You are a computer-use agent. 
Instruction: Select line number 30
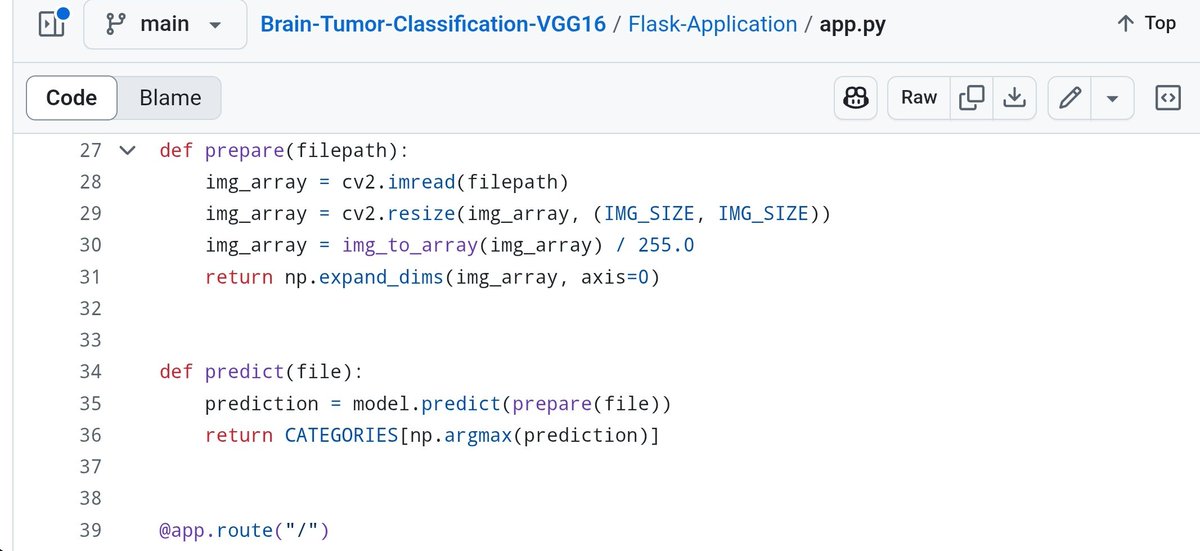coord(90,246)
